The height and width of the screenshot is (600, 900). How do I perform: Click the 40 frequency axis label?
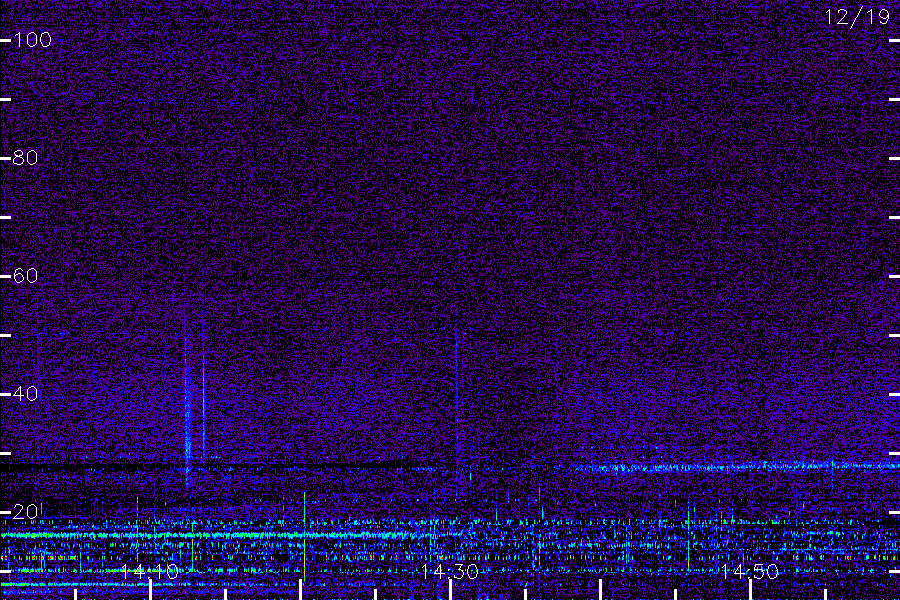[26, 393]
